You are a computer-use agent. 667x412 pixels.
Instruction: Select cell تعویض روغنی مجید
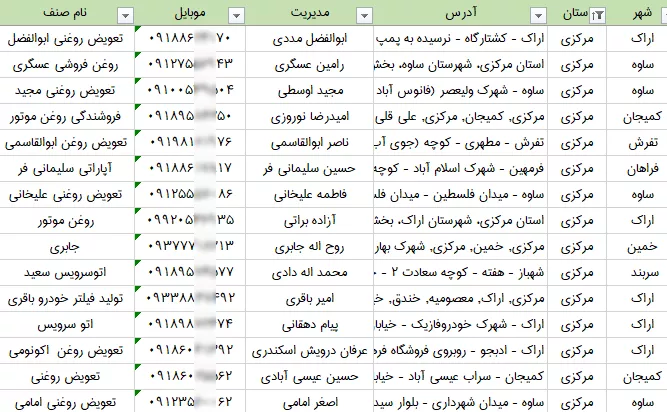67,91
